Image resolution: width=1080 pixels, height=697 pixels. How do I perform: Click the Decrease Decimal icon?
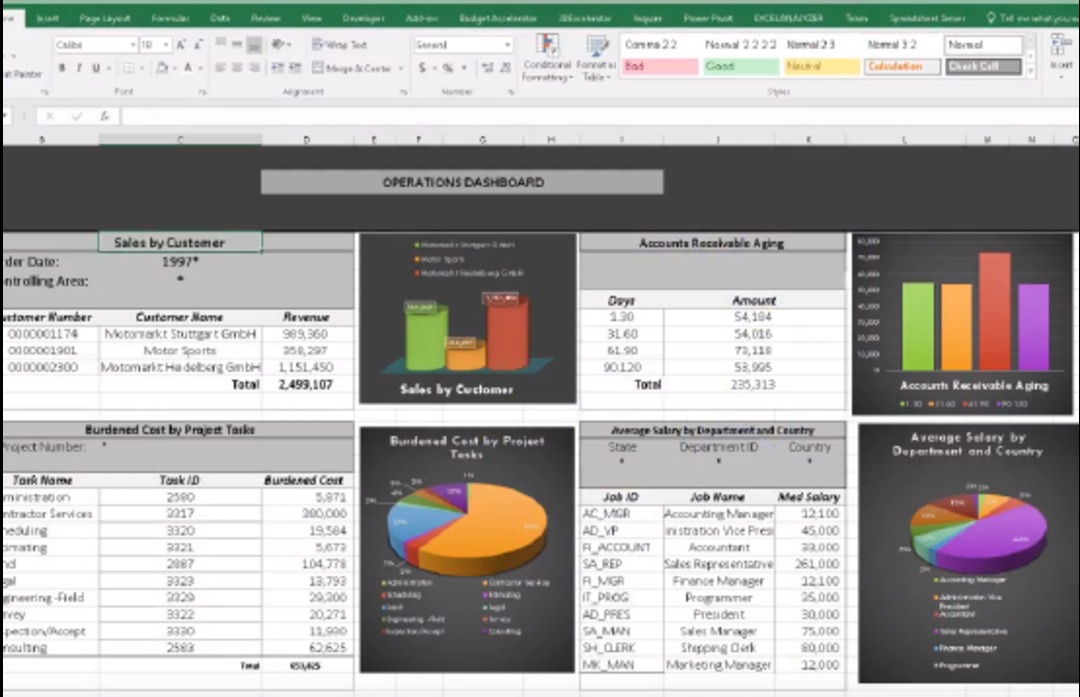pos(505,67)
